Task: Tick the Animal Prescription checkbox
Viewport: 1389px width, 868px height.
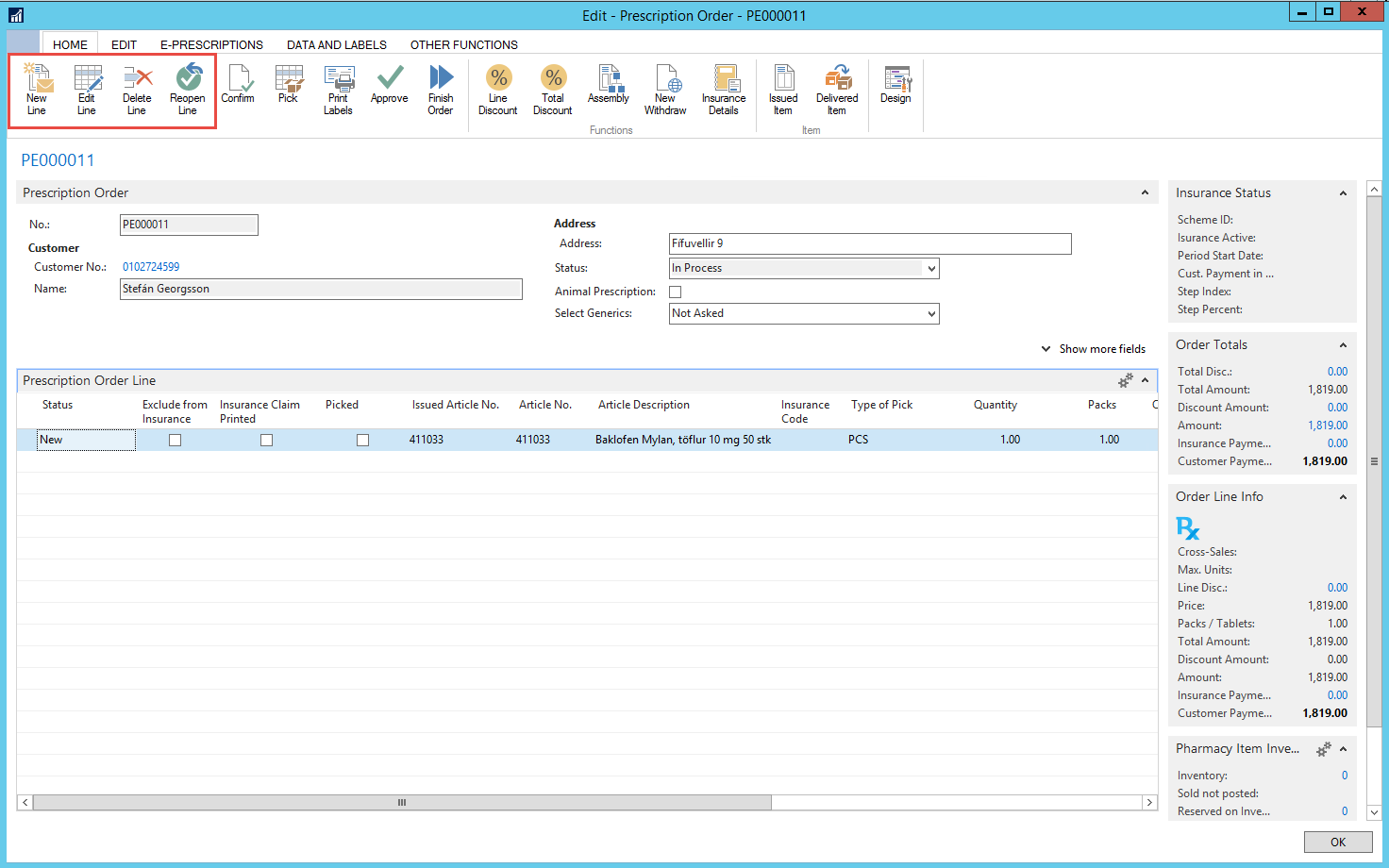Action: (676, 292)
